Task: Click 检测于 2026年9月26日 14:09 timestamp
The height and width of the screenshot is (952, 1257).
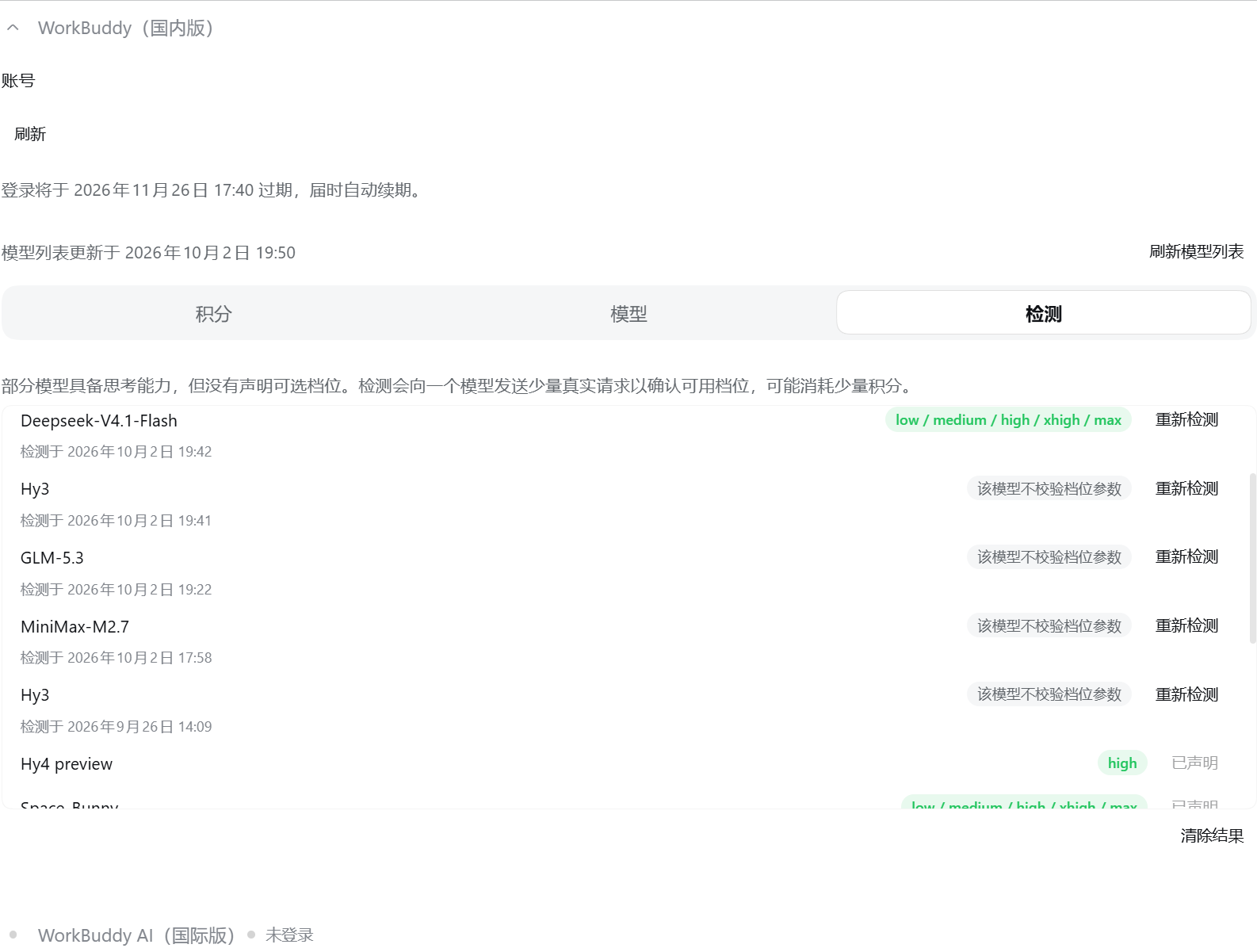Action: pyautogui.click(x=116, y=727)
